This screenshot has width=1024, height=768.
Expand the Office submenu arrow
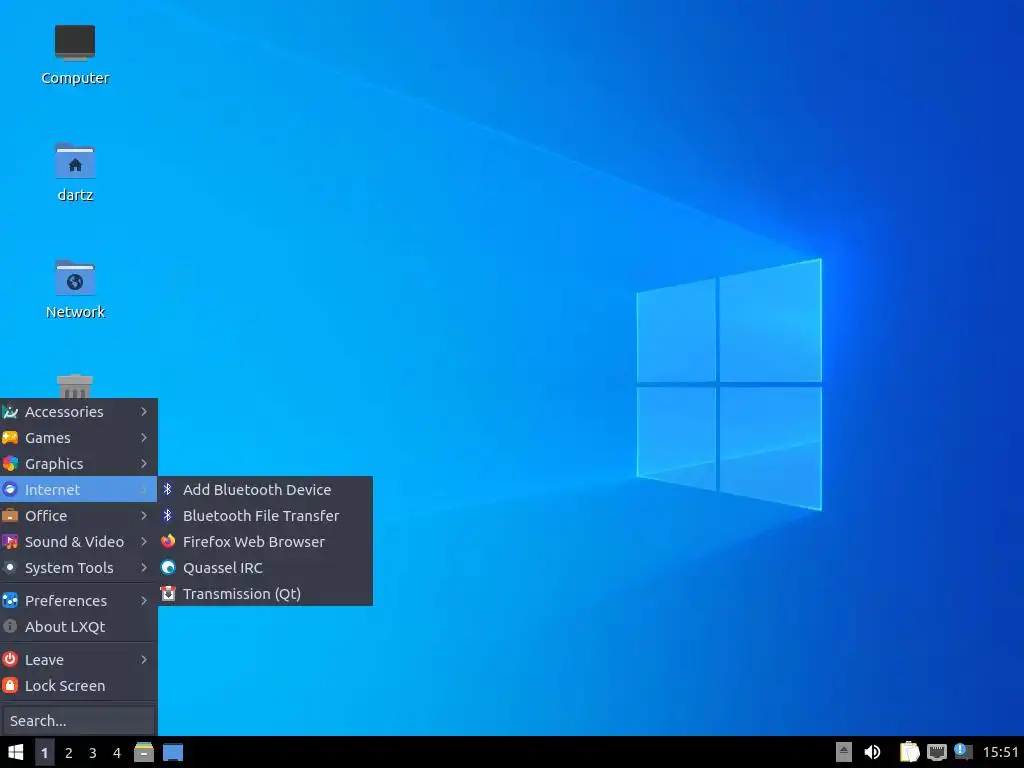point(144,515)
